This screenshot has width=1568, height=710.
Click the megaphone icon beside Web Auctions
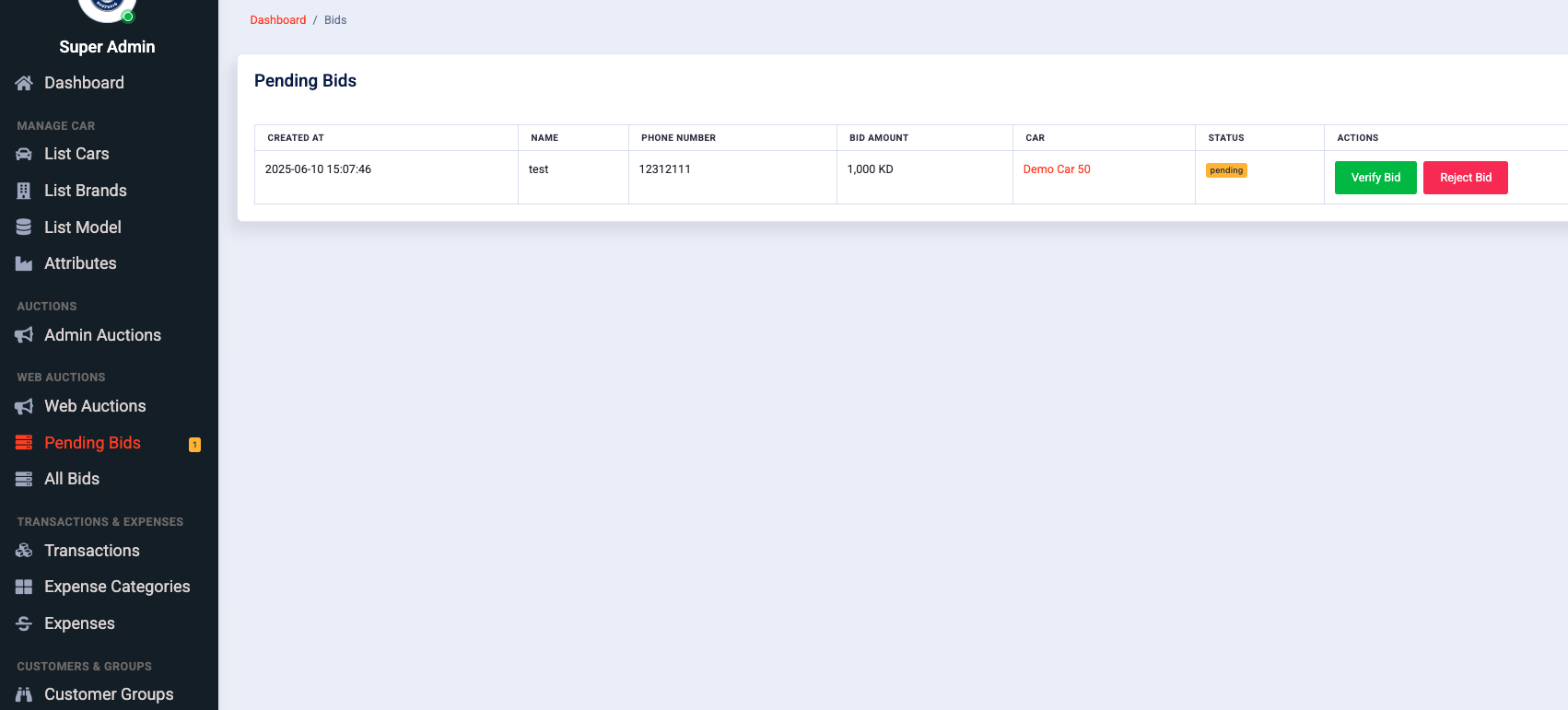coord(24,406)
